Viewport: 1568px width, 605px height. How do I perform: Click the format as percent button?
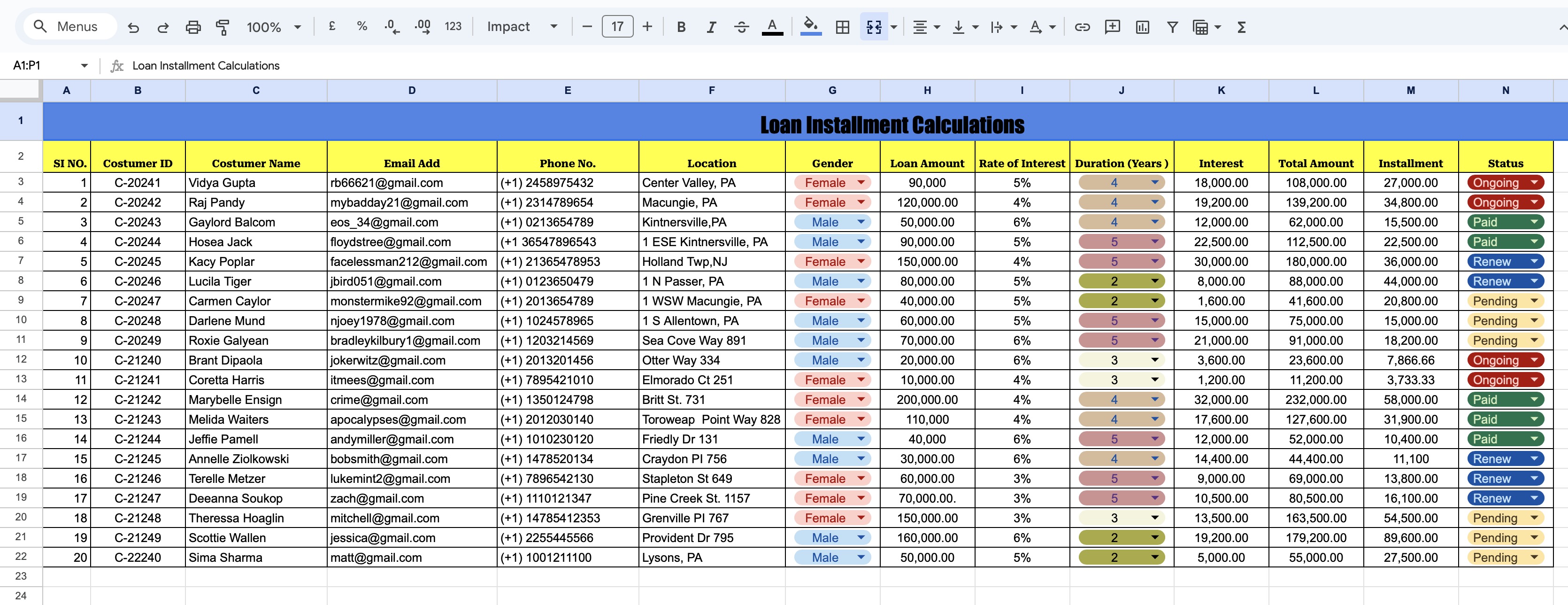coord(362,27)
